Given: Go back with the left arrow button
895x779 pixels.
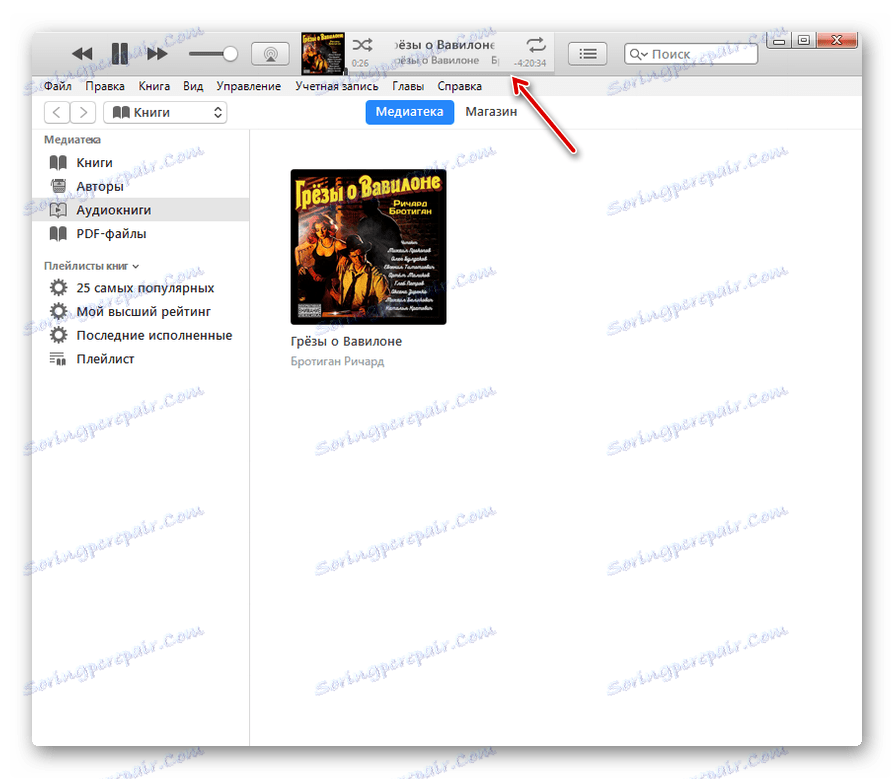Looking at the screenshot, I should [57, 112].
